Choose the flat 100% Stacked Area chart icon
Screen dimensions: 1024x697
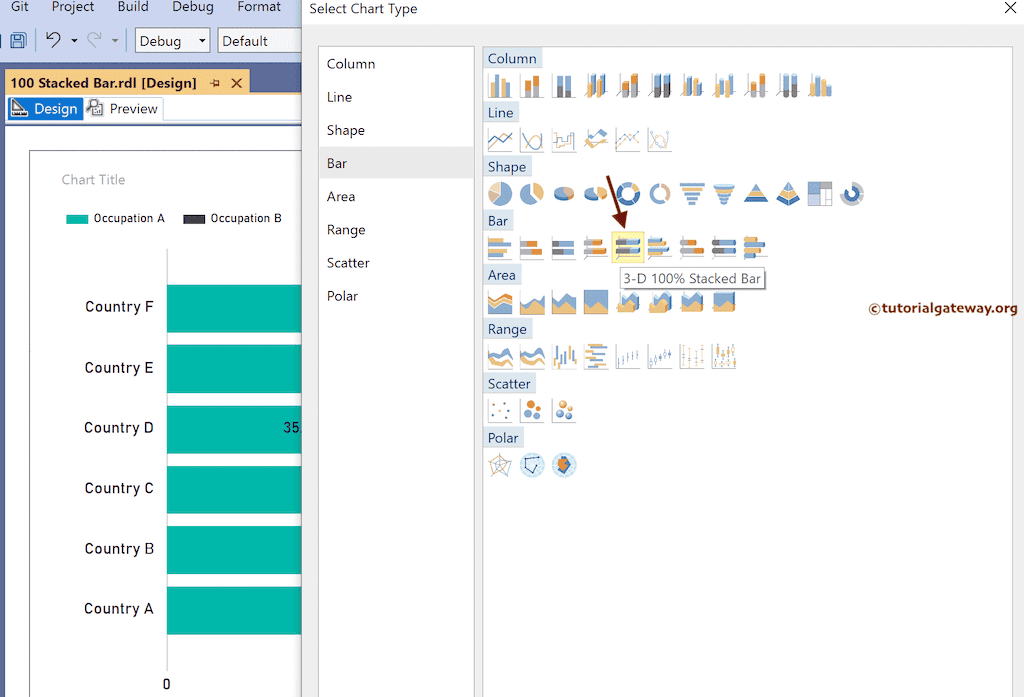pyautogui.click(x=596, y=302)
